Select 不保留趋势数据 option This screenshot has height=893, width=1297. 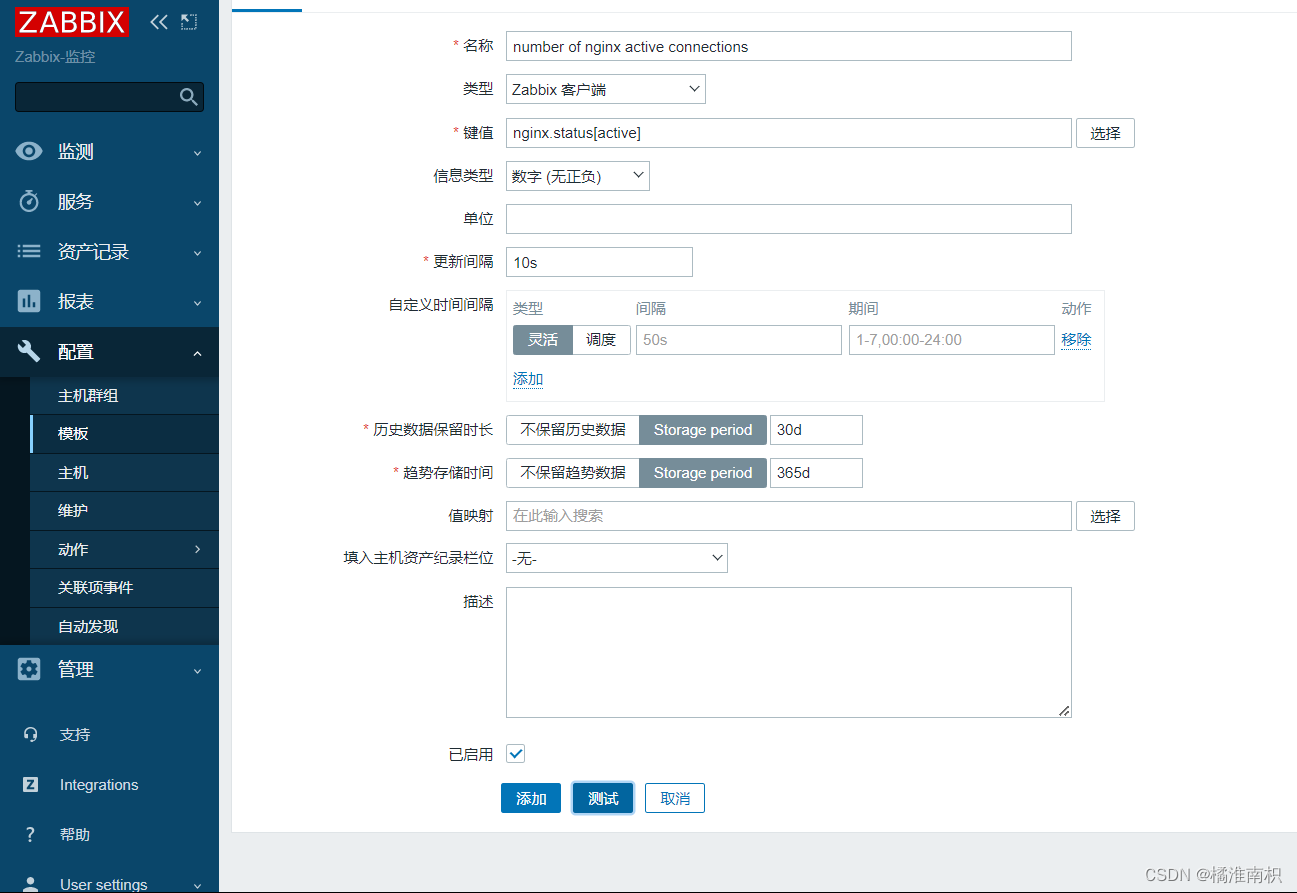coord(573,473)
